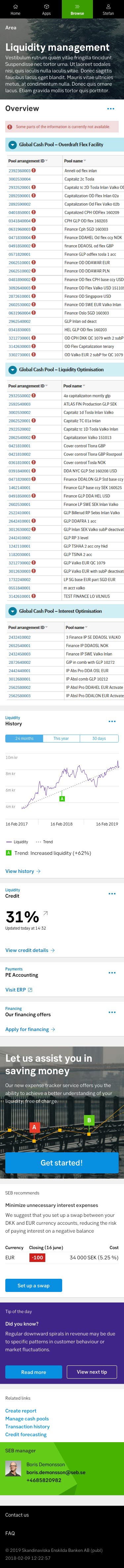Open the Overview three-dot options menu
The image size is (124, 1568).
110,108
